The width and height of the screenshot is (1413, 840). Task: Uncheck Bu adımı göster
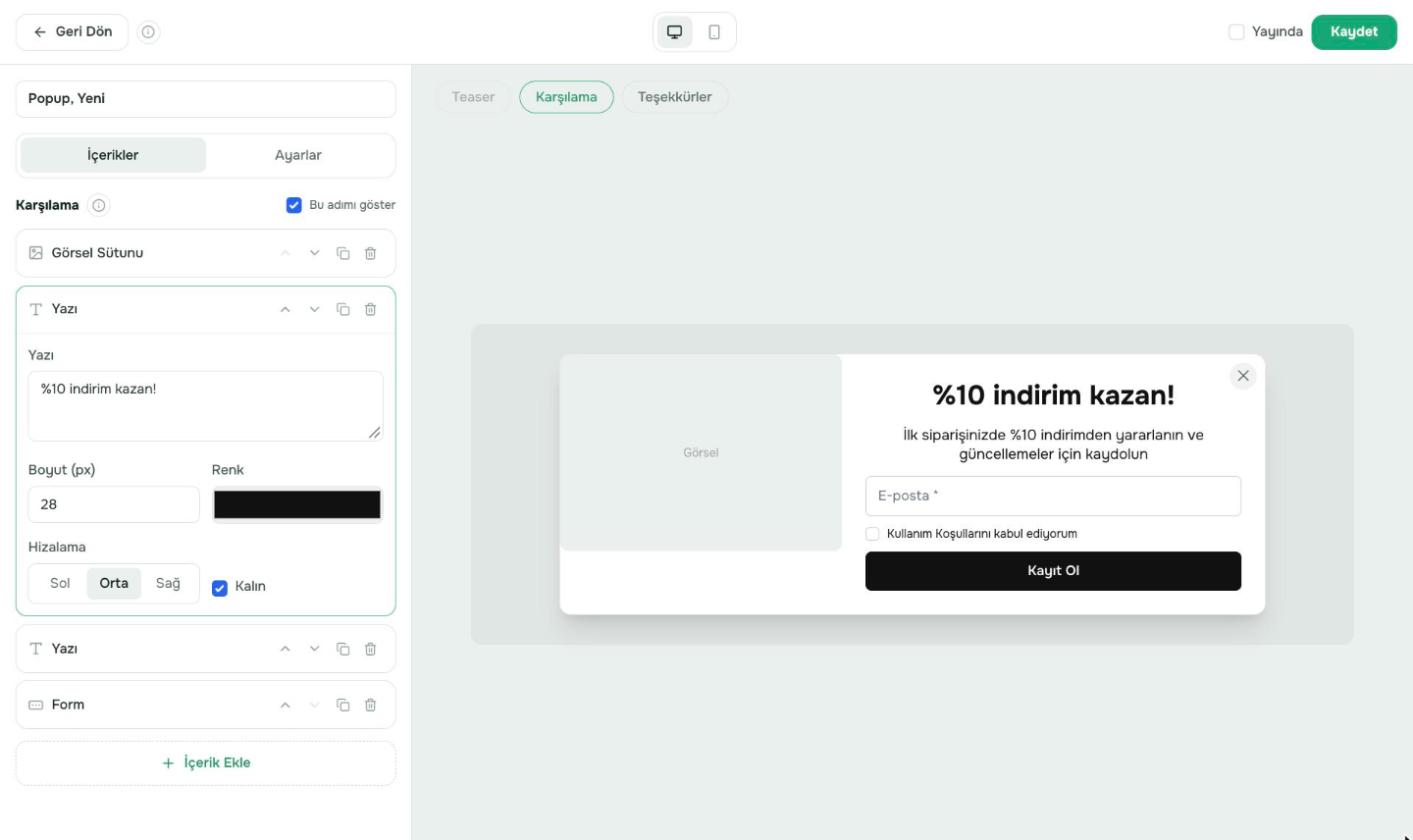(x=294, y=205)
